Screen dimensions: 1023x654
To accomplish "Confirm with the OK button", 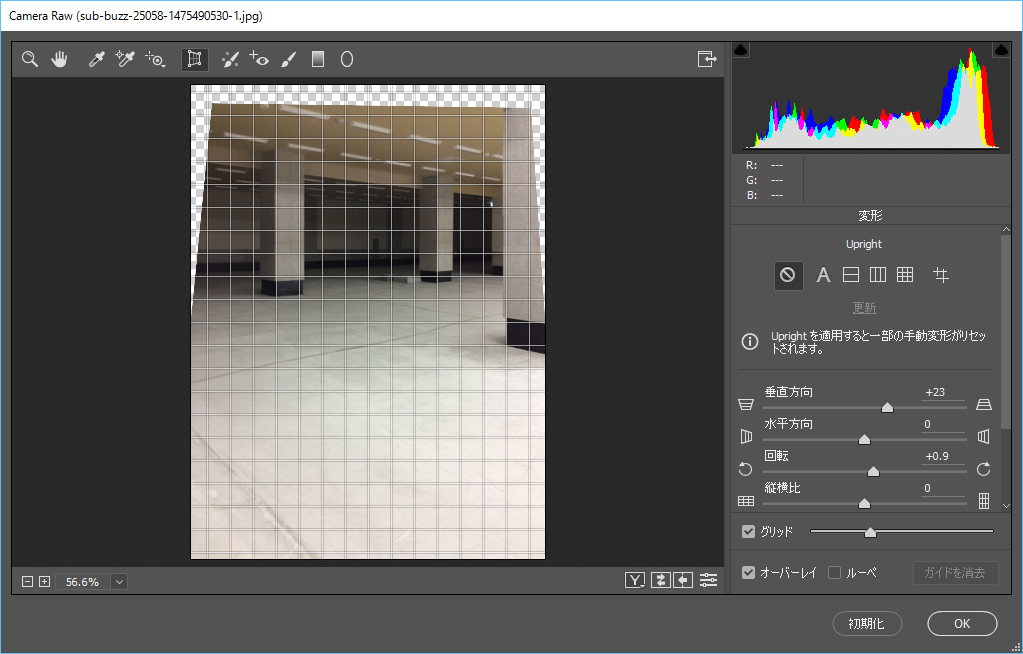I will 962,623.
